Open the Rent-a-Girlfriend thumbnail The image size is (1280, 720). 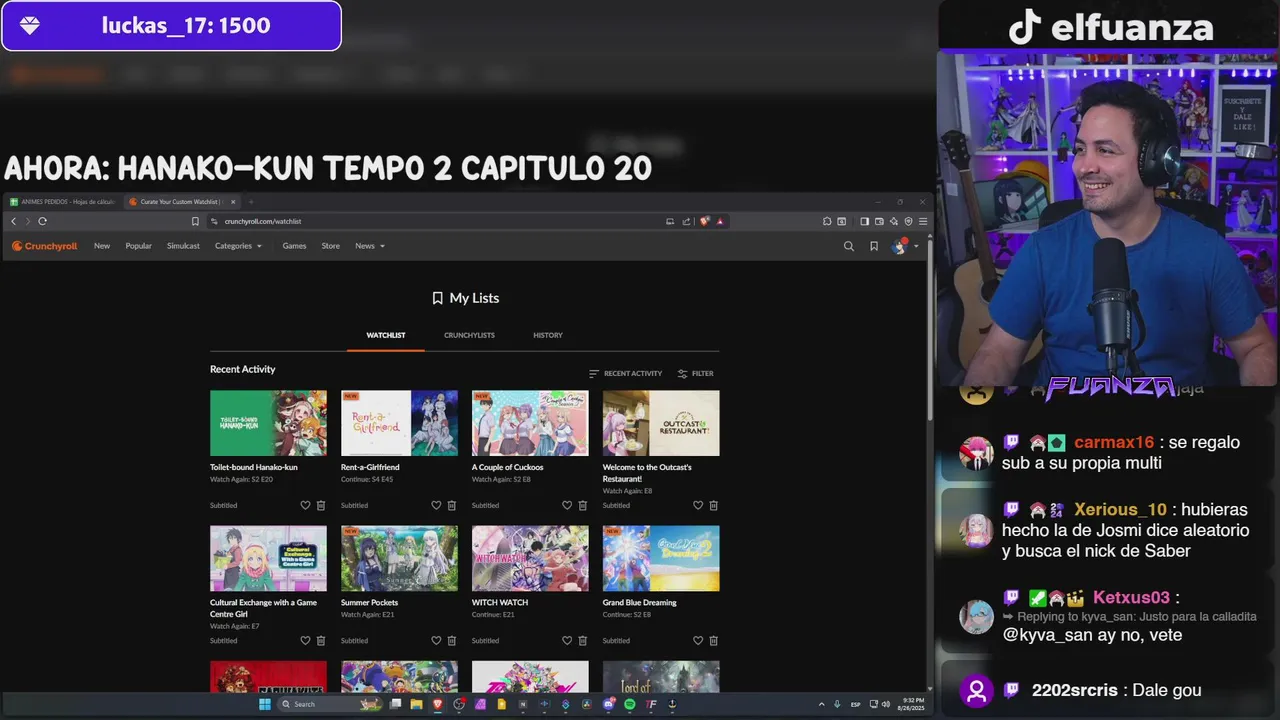[399, 423]
